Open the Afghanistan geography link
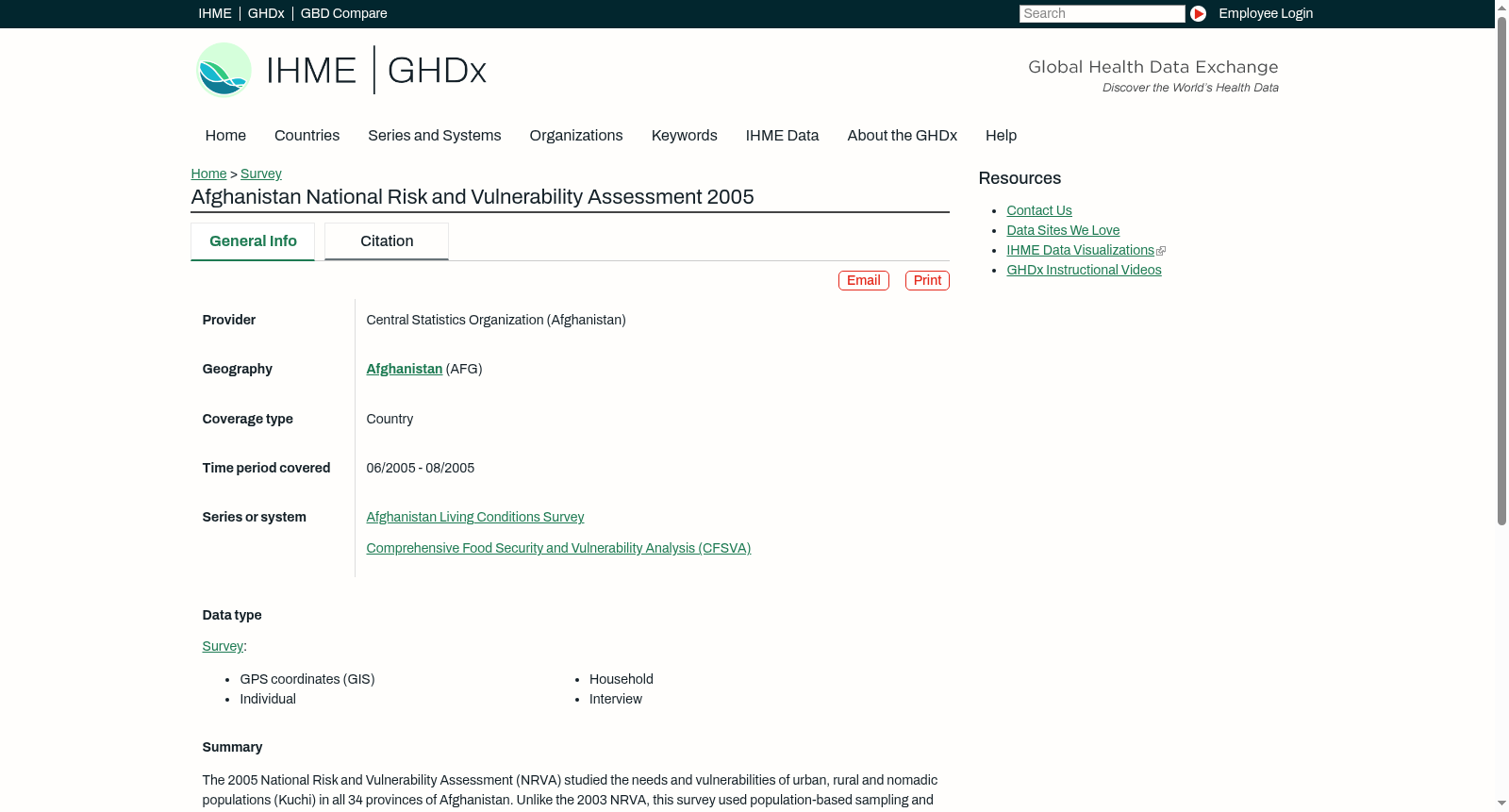 point(404,369)
